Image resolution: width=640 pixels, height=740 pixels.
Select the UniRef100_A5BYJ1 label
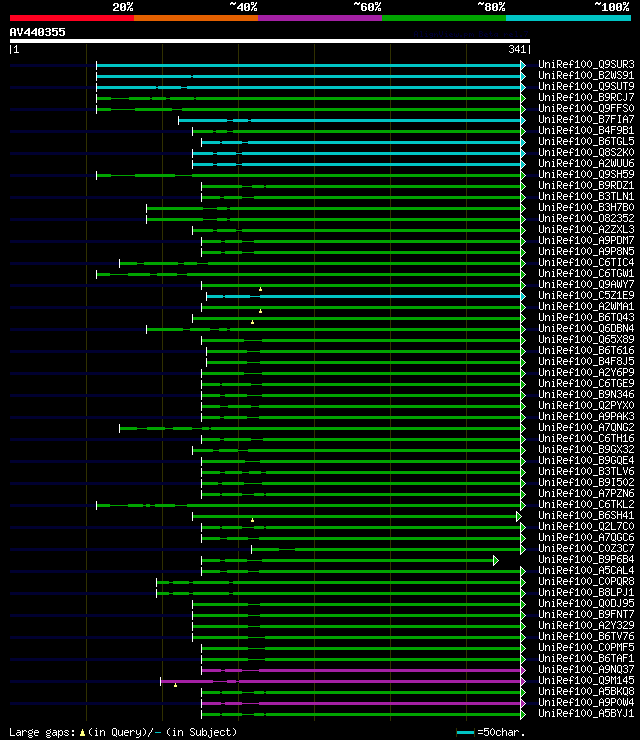[586, 714]
